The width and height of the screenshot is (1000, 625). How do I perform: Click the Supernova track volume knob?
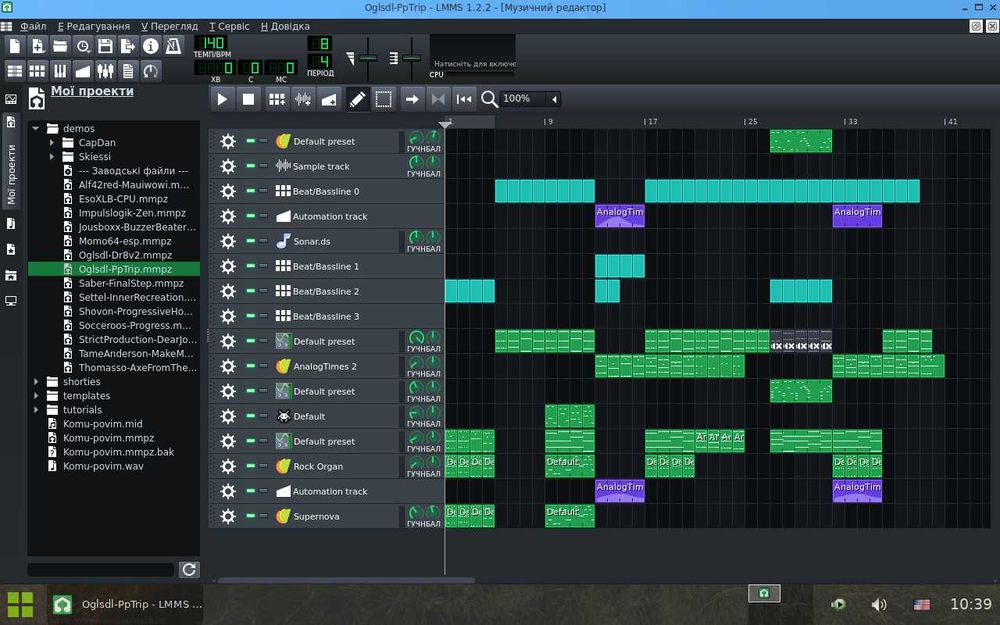(416, 512)
